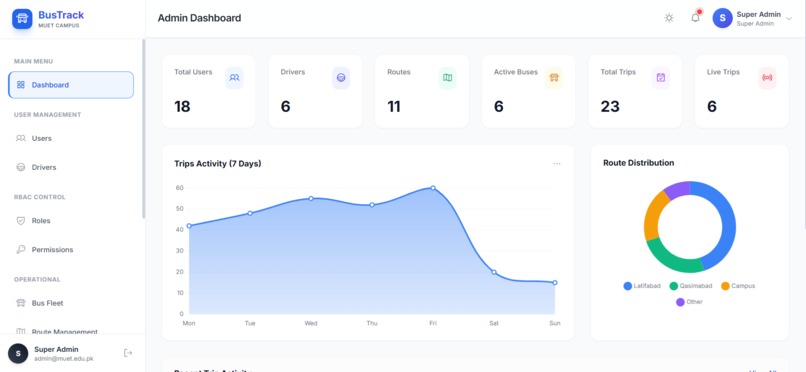
Task: Open the Roles menu item
Action: [x=71, y=220]
